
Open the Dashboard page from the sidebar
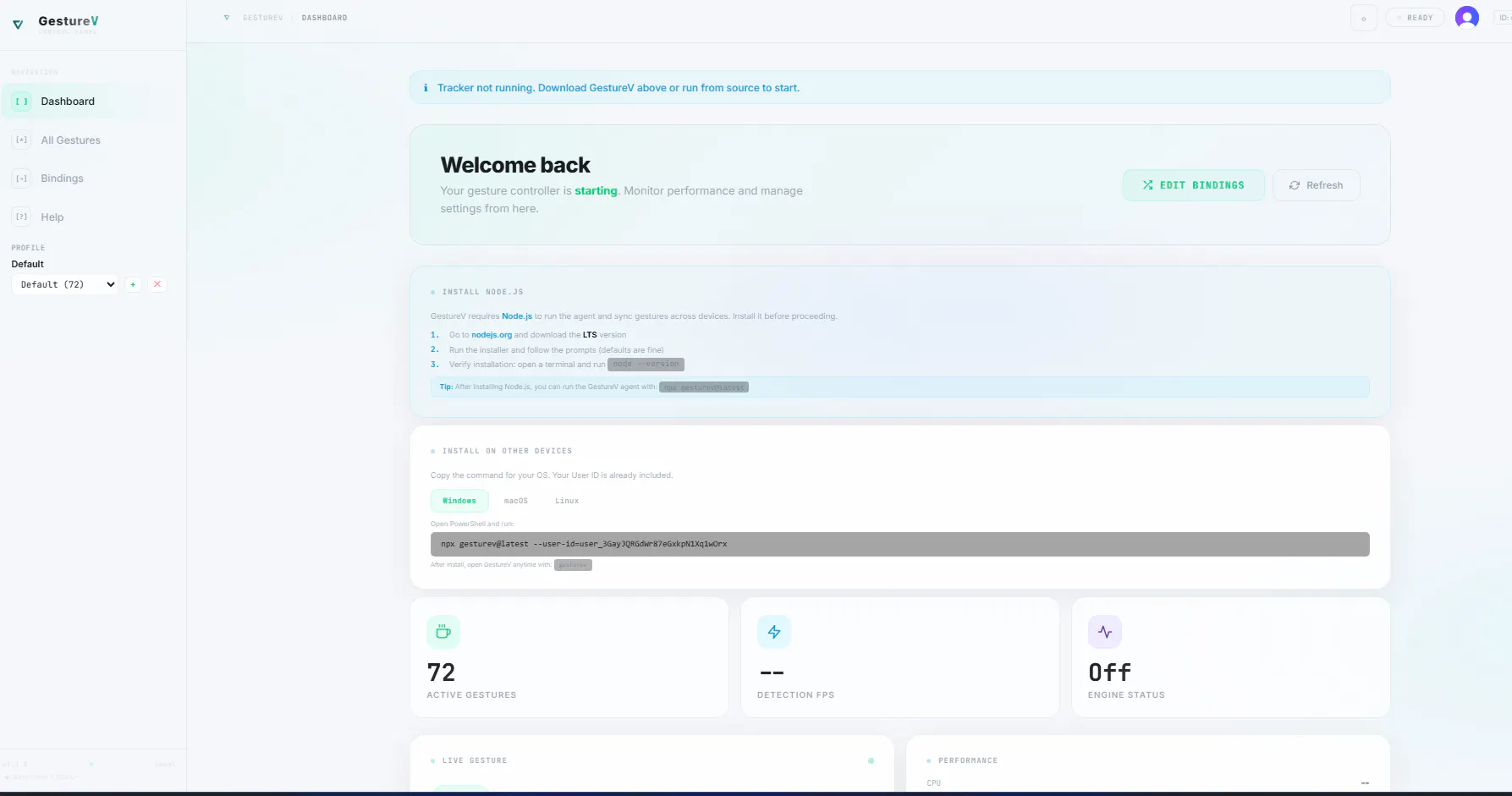[x=93, y=102]
